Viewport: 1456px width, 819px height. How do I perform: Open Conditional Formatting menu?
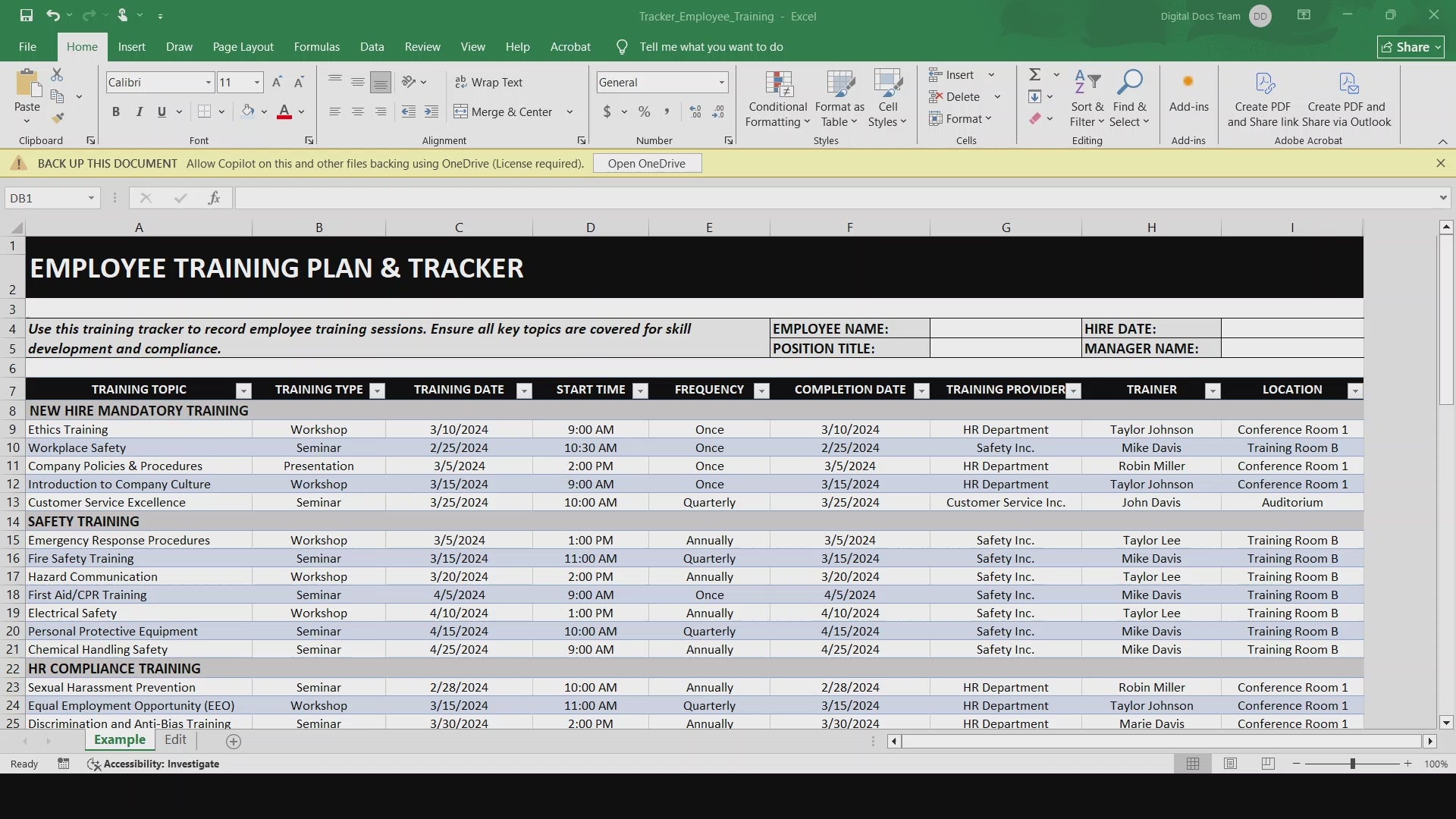777,99
